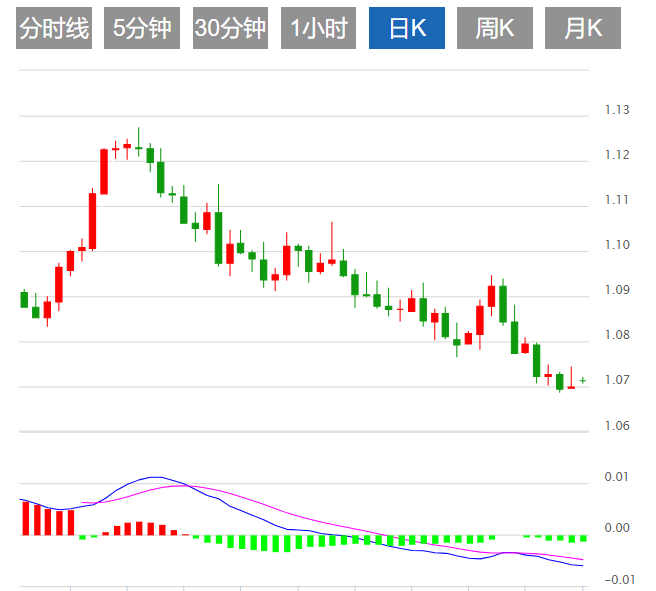Select the active 日K tab
Screen dimensions: 656x591
pos(407,28)
